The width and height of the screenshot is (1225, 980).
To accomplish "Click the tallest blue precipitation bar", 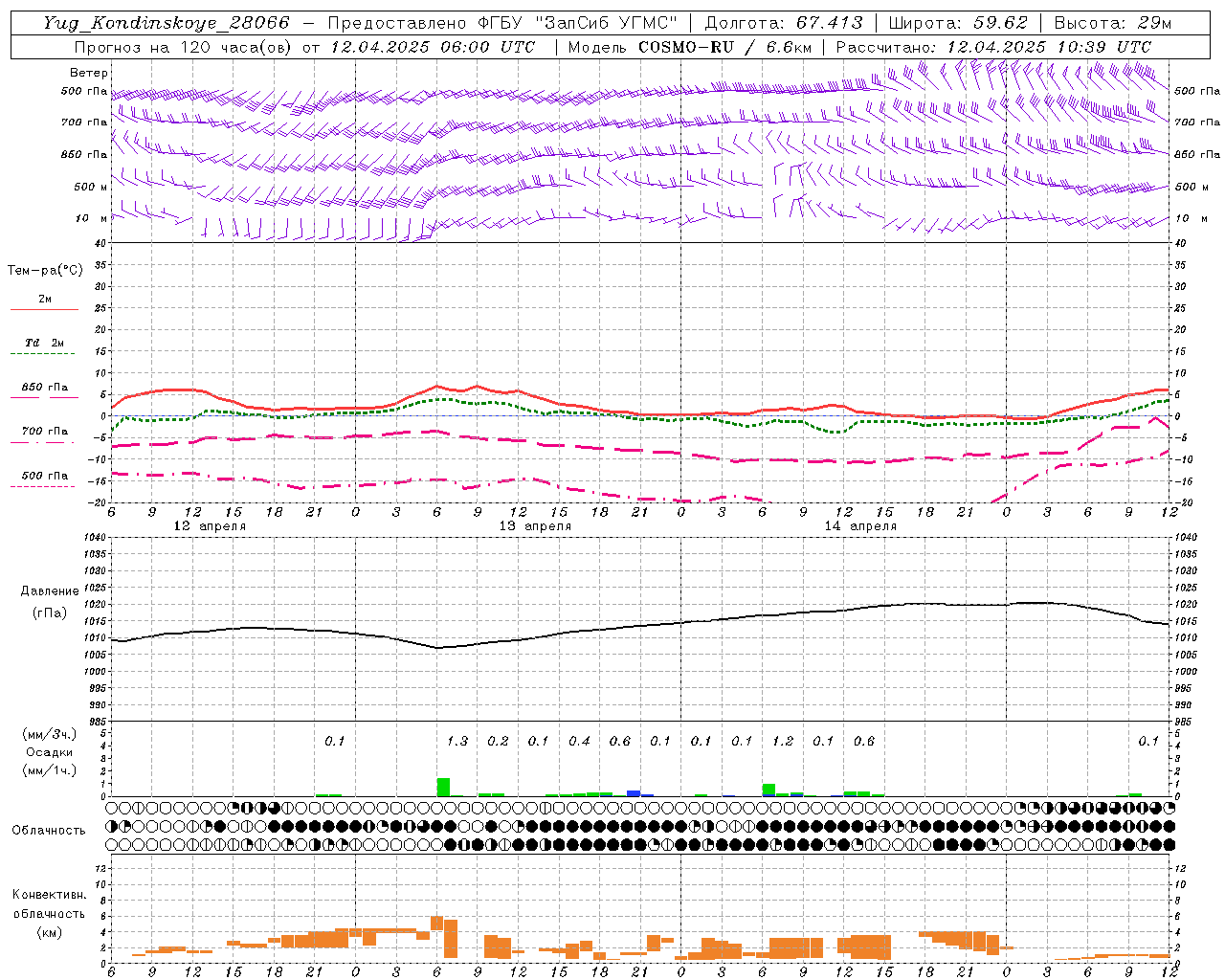I will point(634,793).
